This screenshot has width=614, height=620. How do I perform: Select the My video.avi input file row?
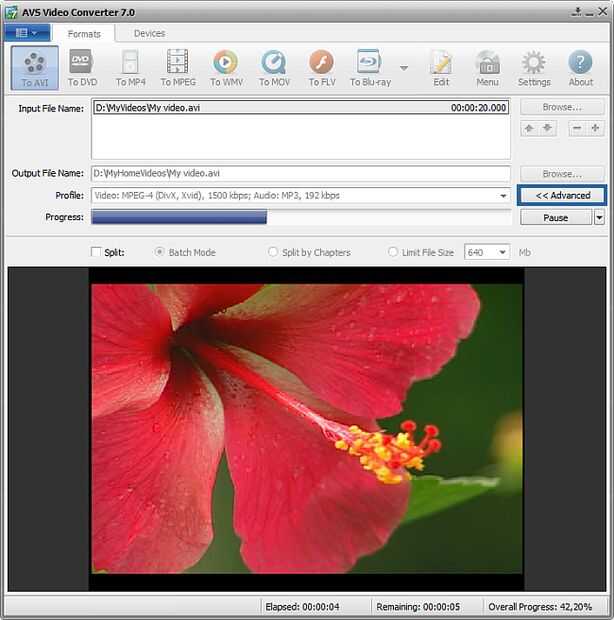tap(300, 108)
